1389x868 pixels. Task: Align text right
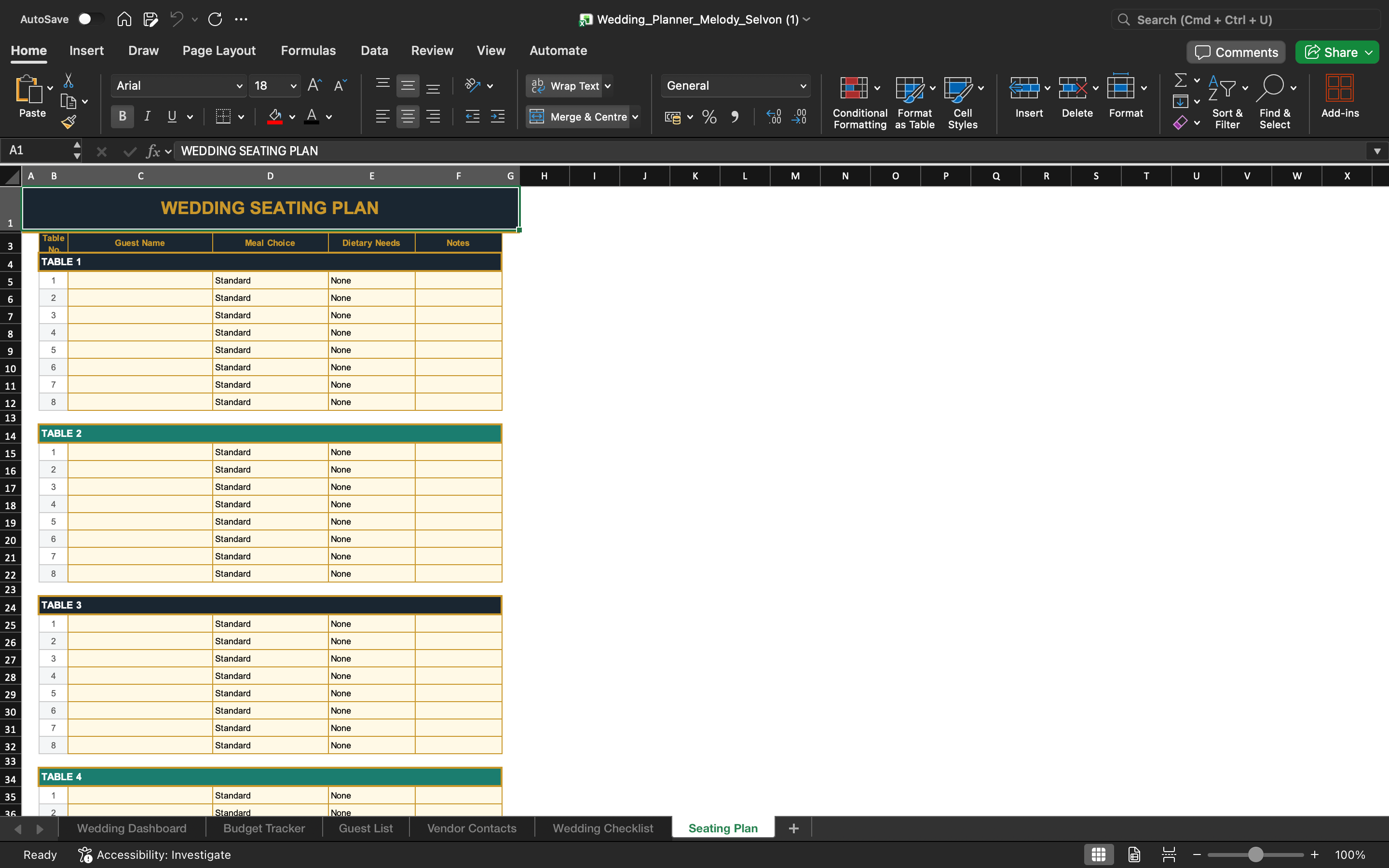pos(434,117)
